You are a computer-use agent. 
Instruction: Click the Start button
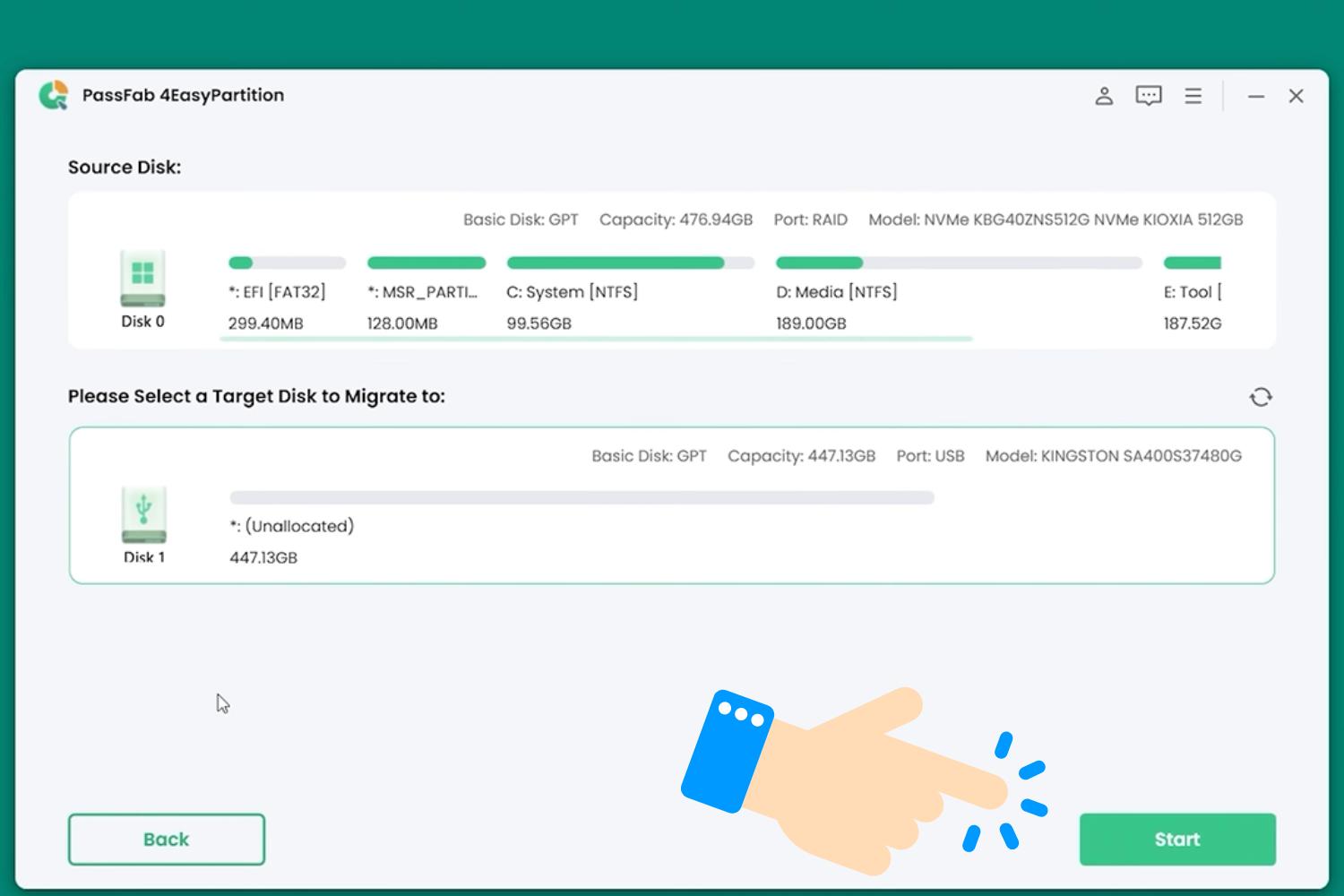[x=1177, y=840]
